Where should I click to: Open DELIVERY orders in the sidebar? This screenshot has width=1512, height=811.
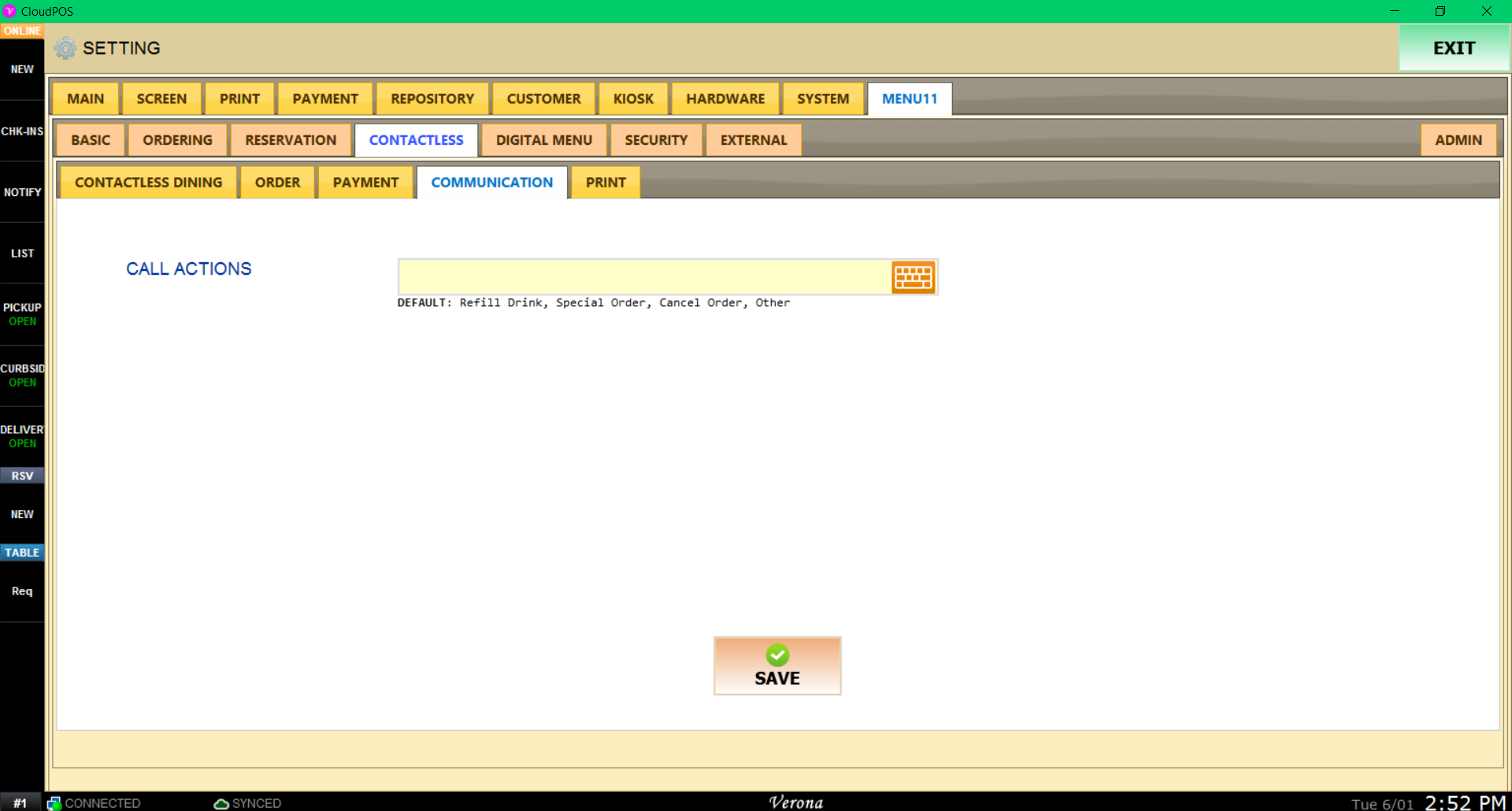click(x=22, y=436)
